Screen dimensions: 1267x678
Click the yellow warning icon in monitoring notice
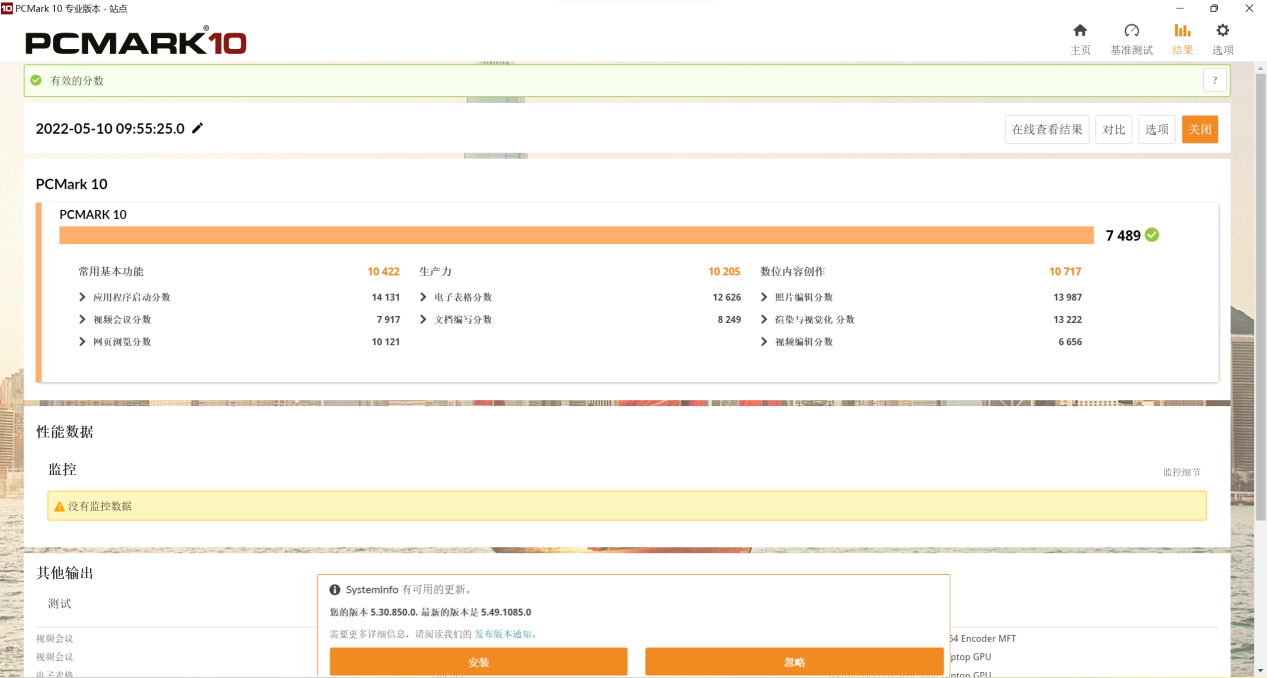pyautogui.click(x=59, y=507)
